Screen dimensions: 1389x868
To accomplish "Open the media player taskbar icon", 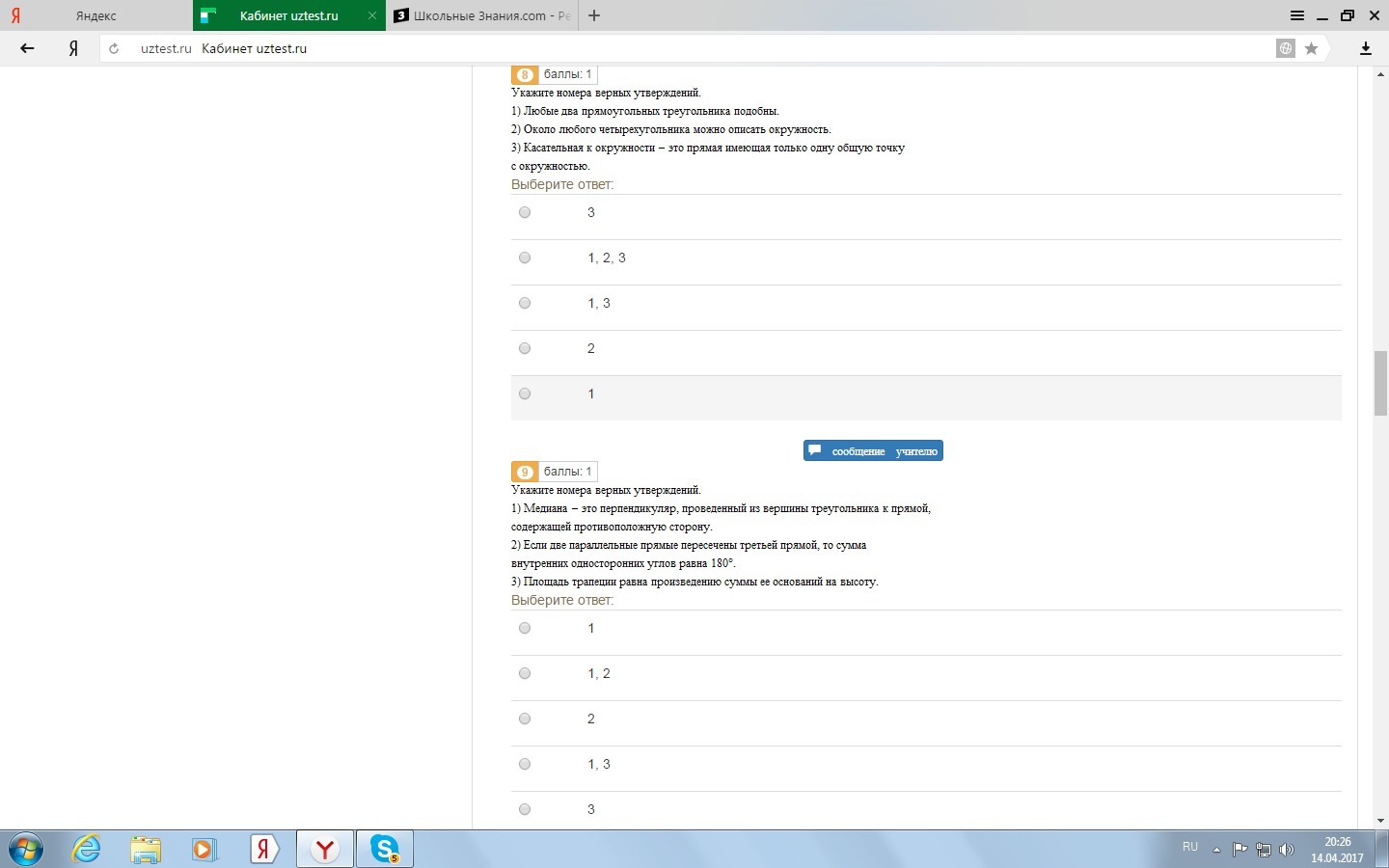I will (204, 850).
